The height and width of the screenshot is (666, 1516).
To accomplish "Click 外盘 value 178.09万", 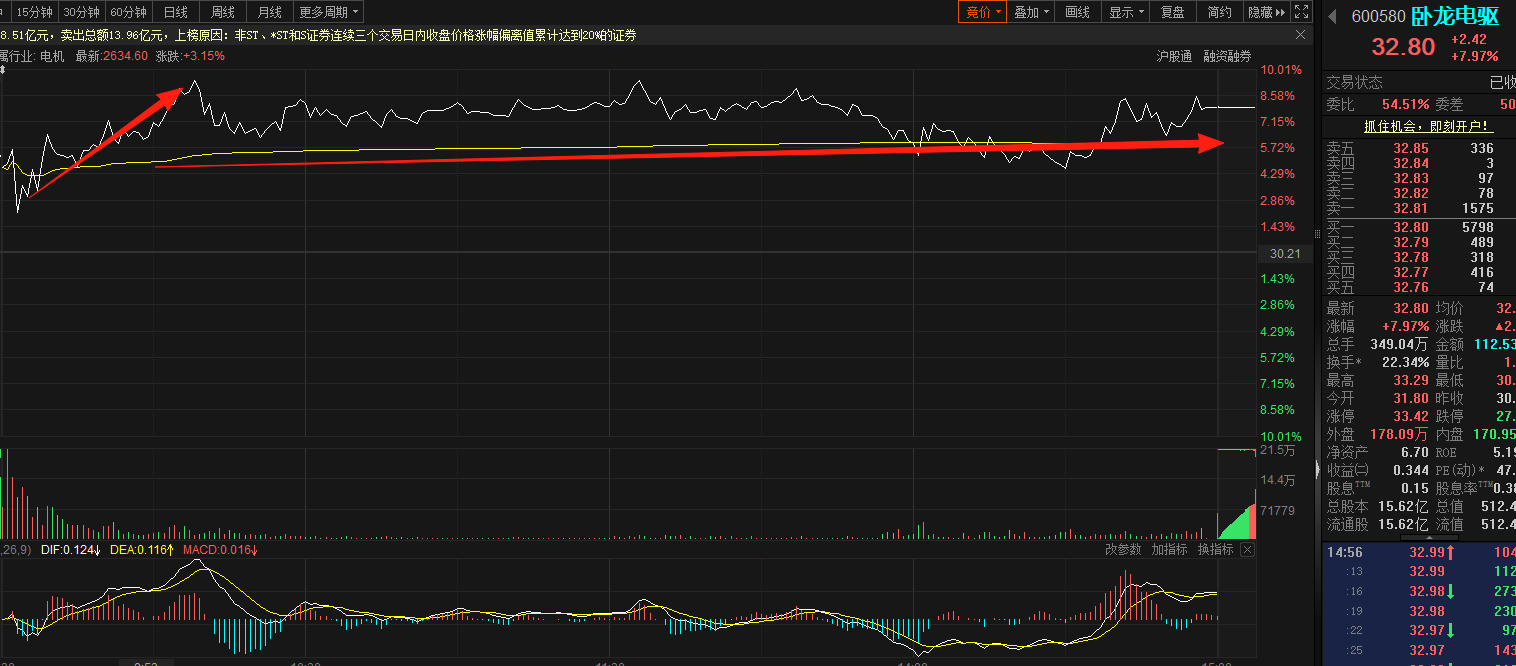I will point(1400,434).
